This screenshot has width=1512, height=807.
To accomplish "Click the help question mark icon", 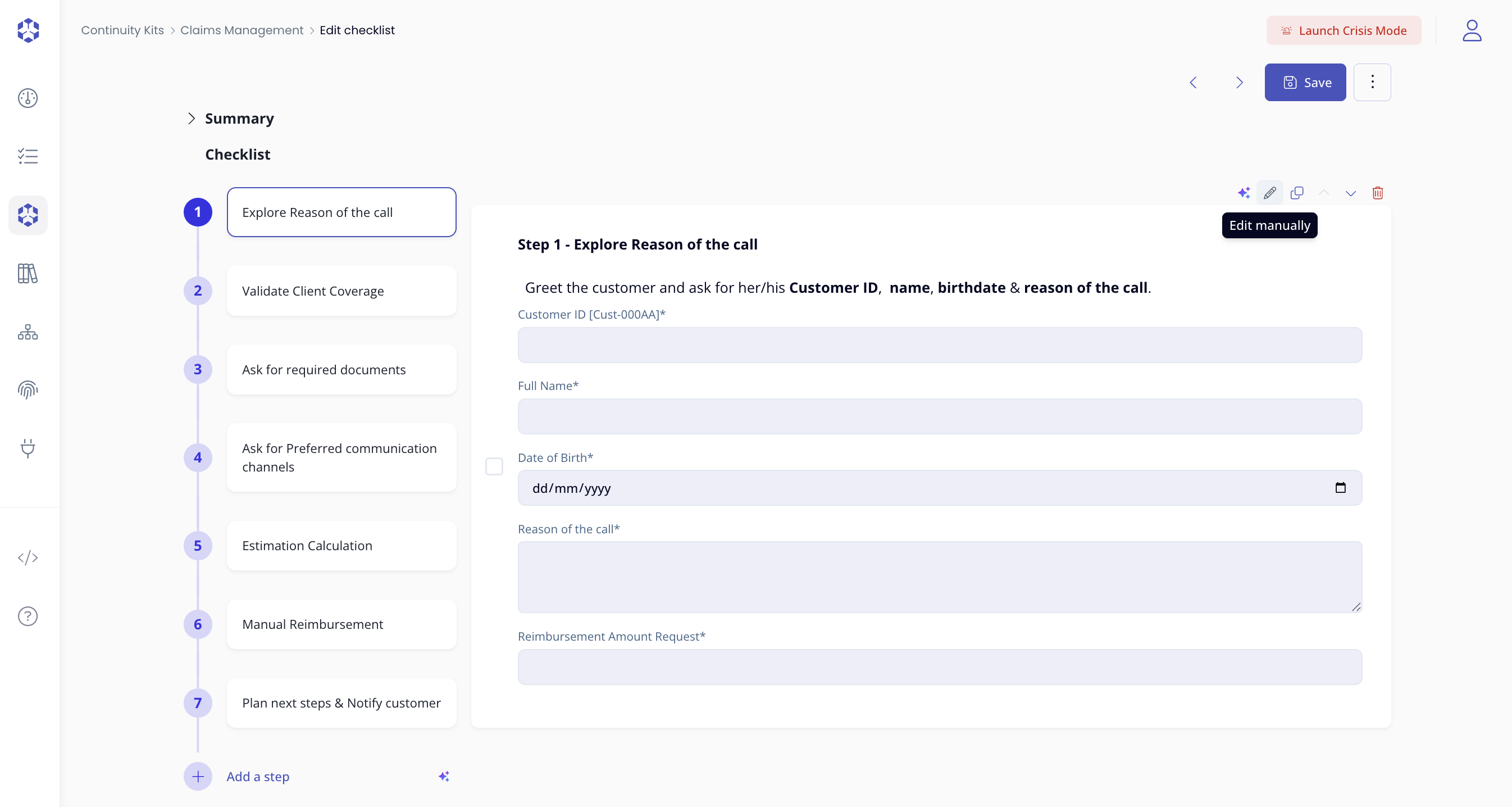I will point(28,616).
